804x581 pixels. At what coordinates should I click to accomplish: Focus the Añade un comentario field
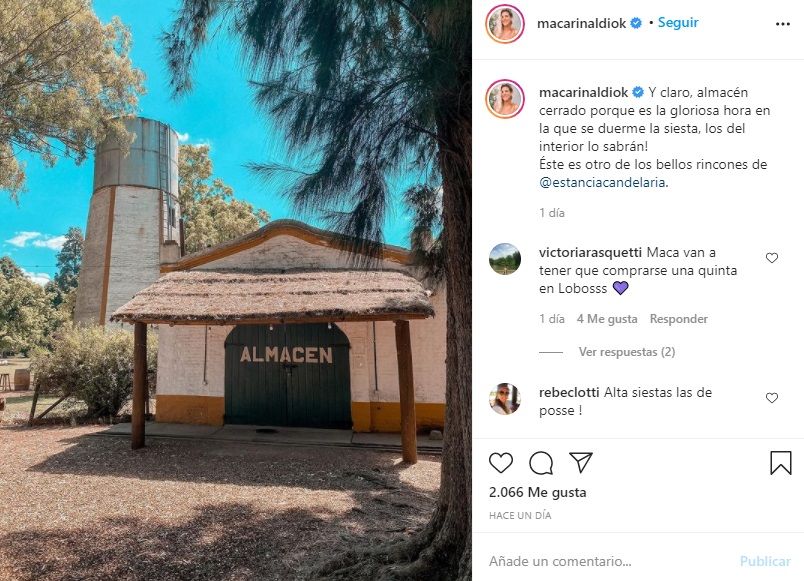(x=610, y=561)
